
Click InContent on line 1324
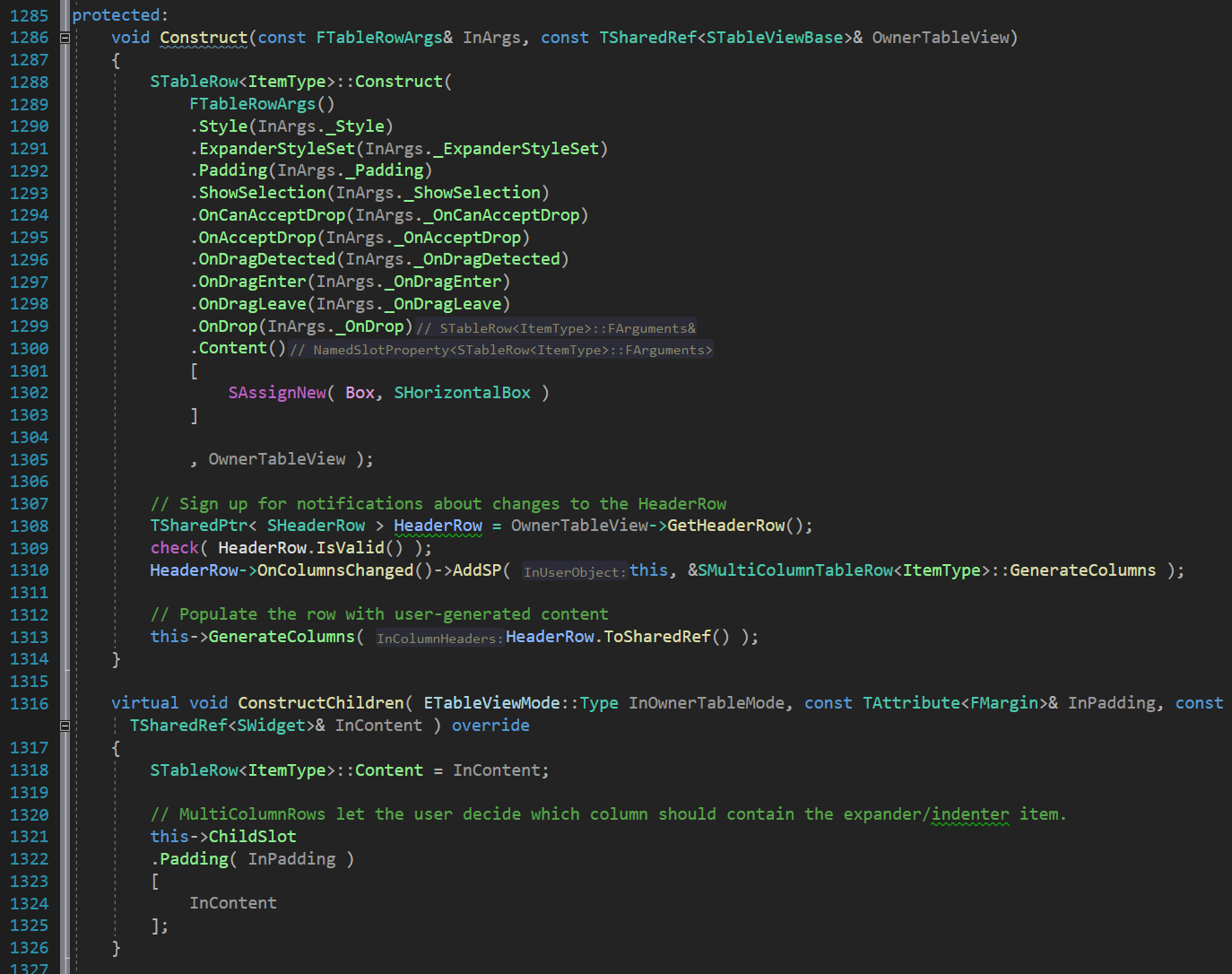233,903
